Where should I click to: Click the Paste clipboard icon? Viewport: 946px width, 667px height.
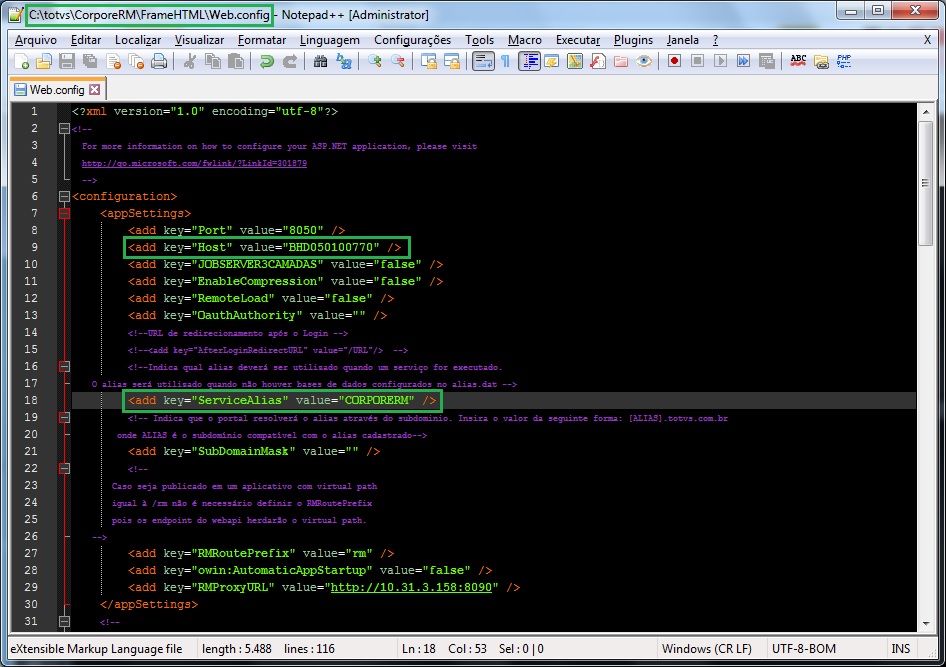pyautogui.click(x=236, y=61)
